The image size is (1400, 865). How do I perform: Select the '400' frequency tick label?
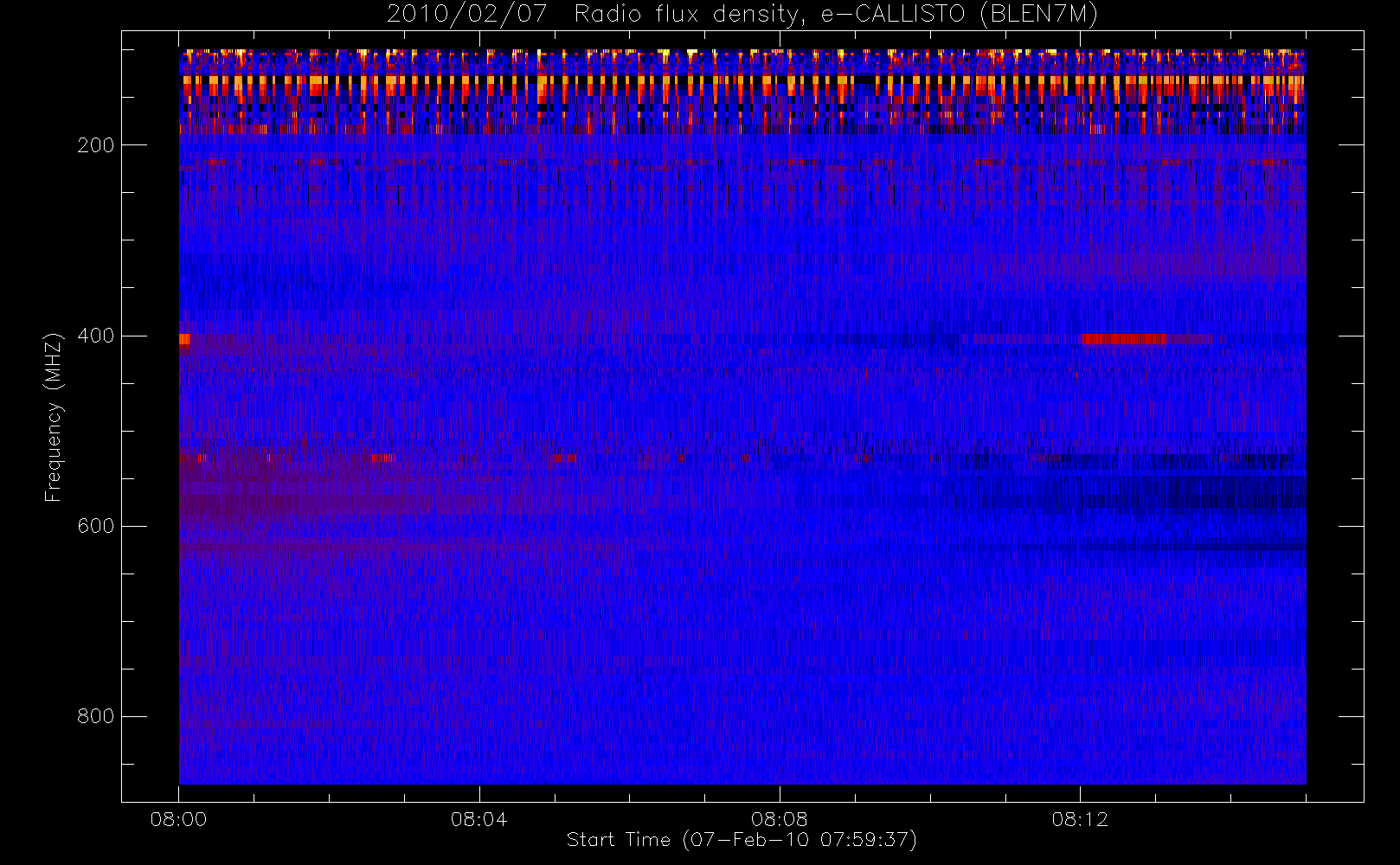point(96,336)
